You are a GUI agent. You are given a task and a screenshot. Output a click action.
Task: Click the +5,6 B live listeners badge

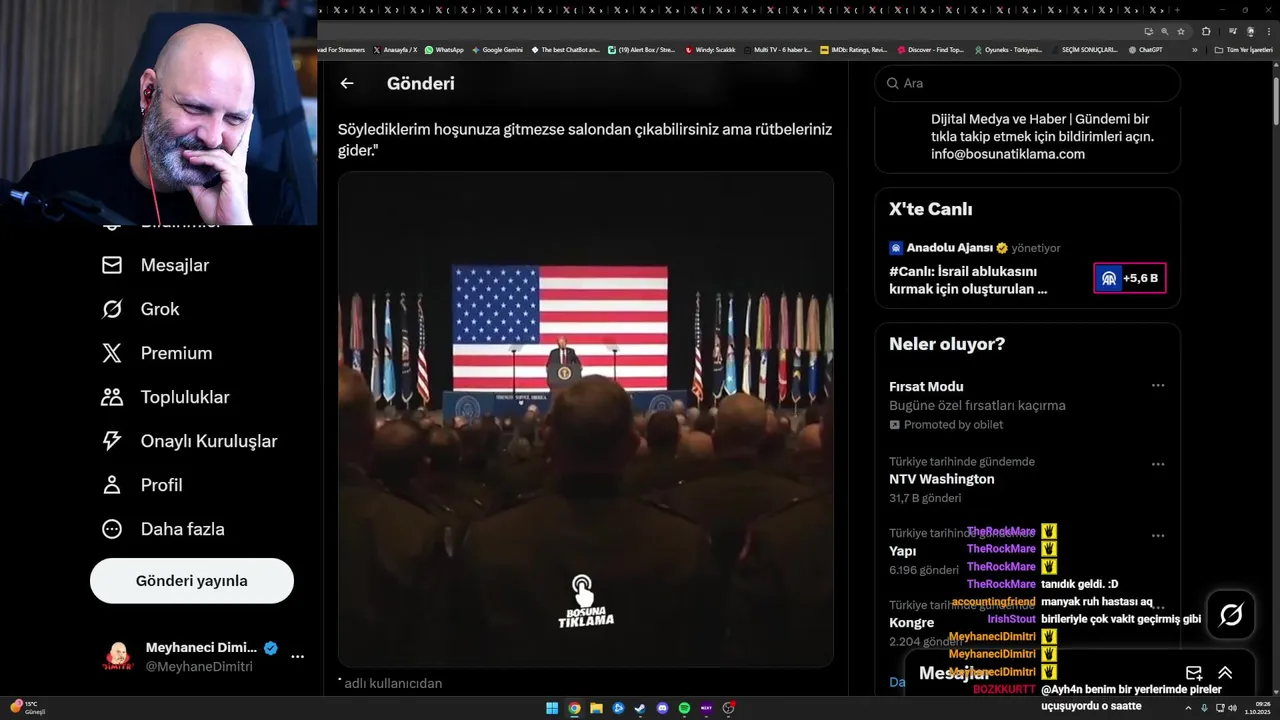point(1129,278)
